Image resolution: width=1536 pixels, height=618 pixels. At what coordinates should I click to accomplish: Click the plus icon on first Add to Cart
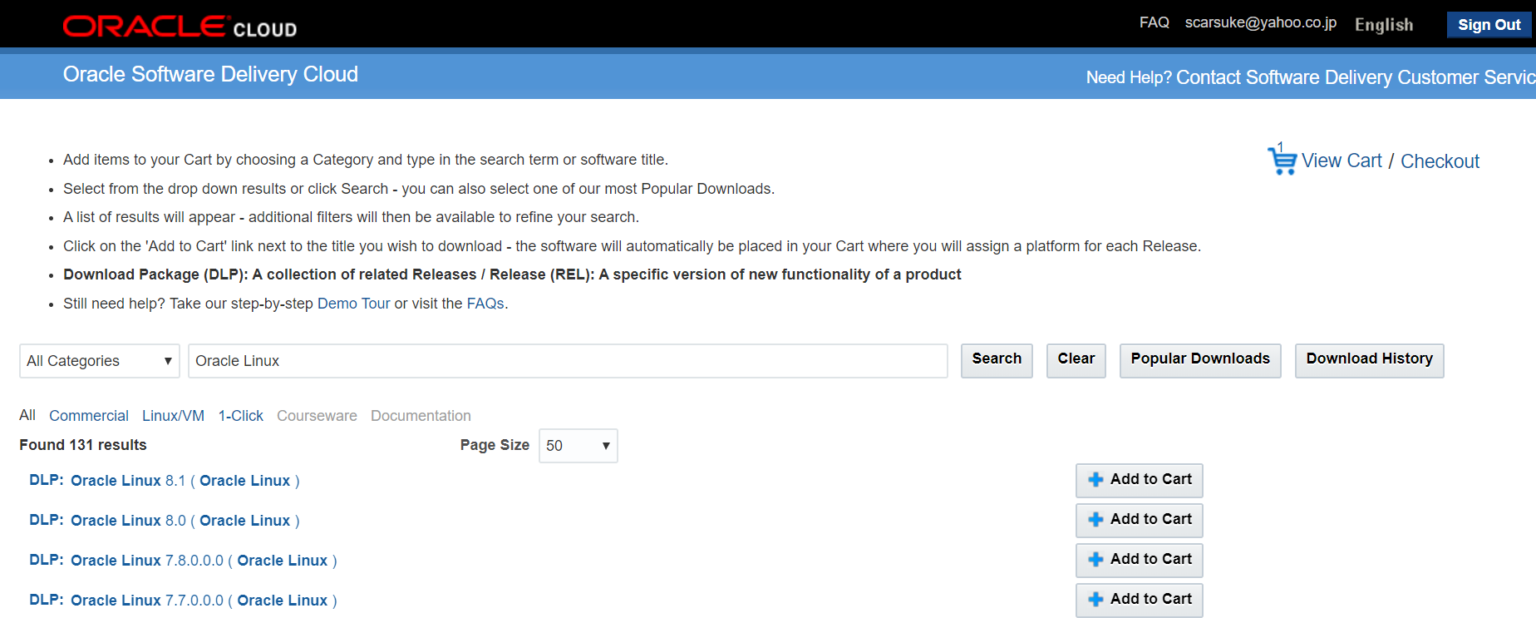coord(1095,480)
